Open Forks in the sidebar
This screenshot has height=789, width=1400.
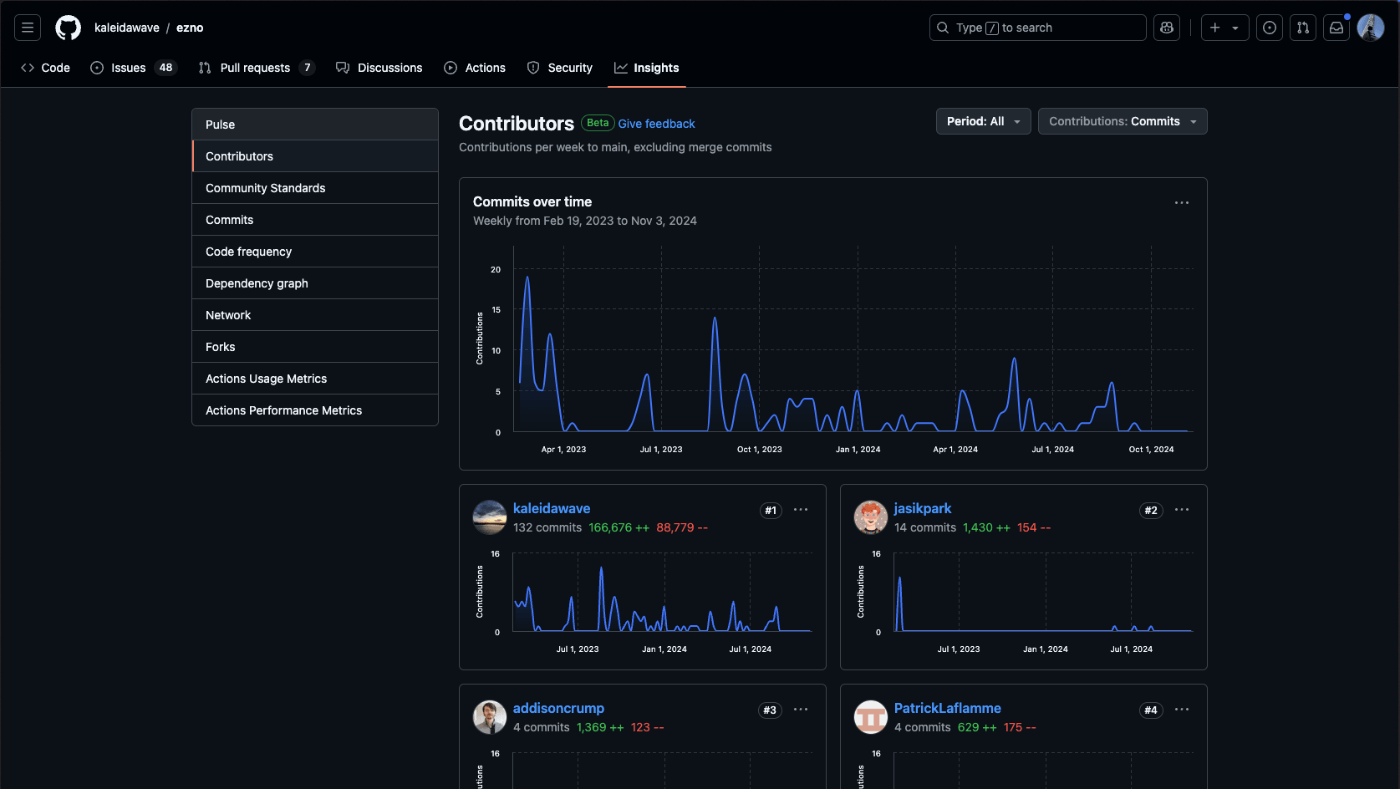click(x=315, y=347)
